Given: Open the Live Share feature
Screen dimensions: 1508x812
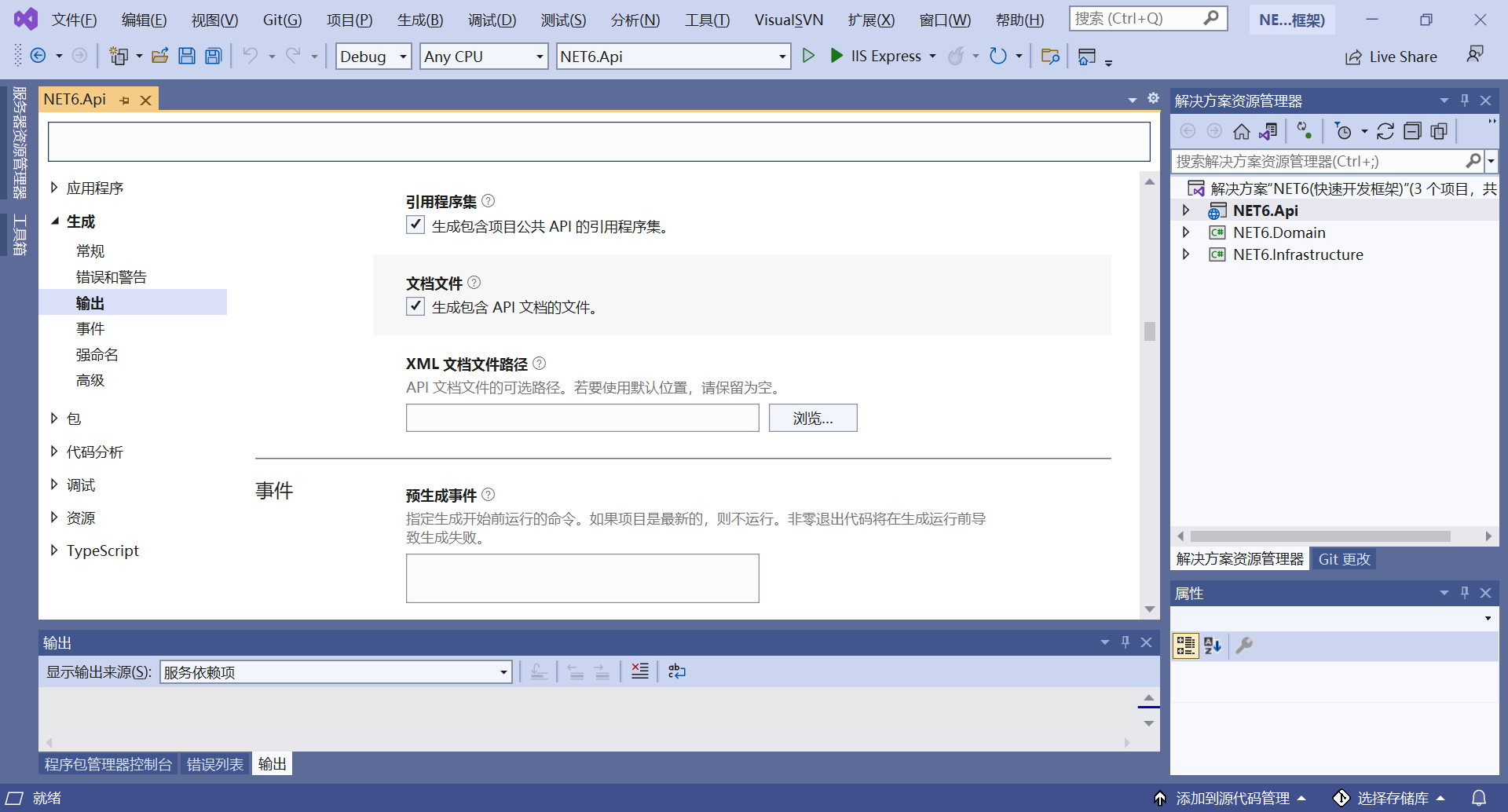Looking at the screenshot, I should point(1391,56).
